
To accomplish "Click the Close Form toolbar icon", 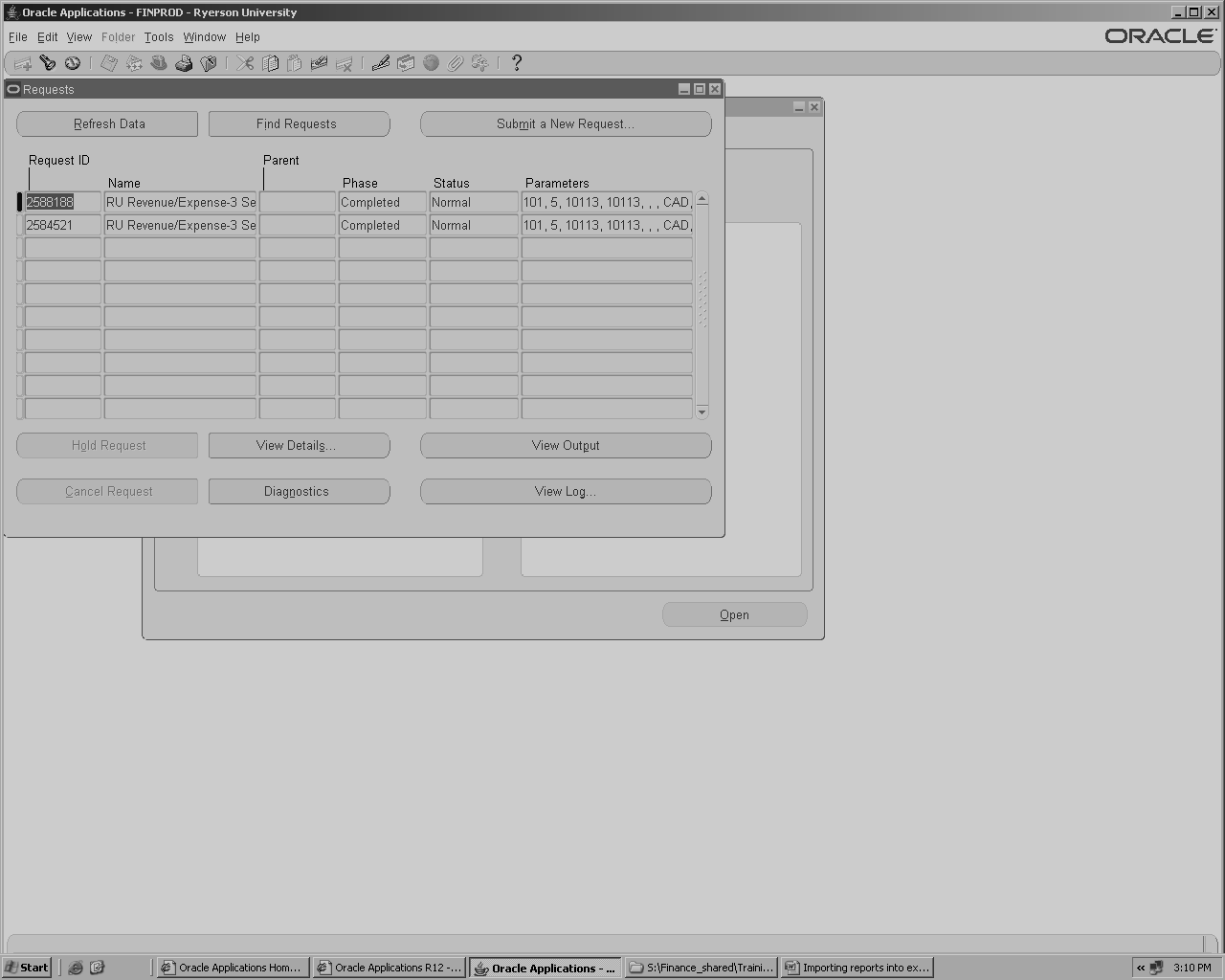I will (209, 63).
